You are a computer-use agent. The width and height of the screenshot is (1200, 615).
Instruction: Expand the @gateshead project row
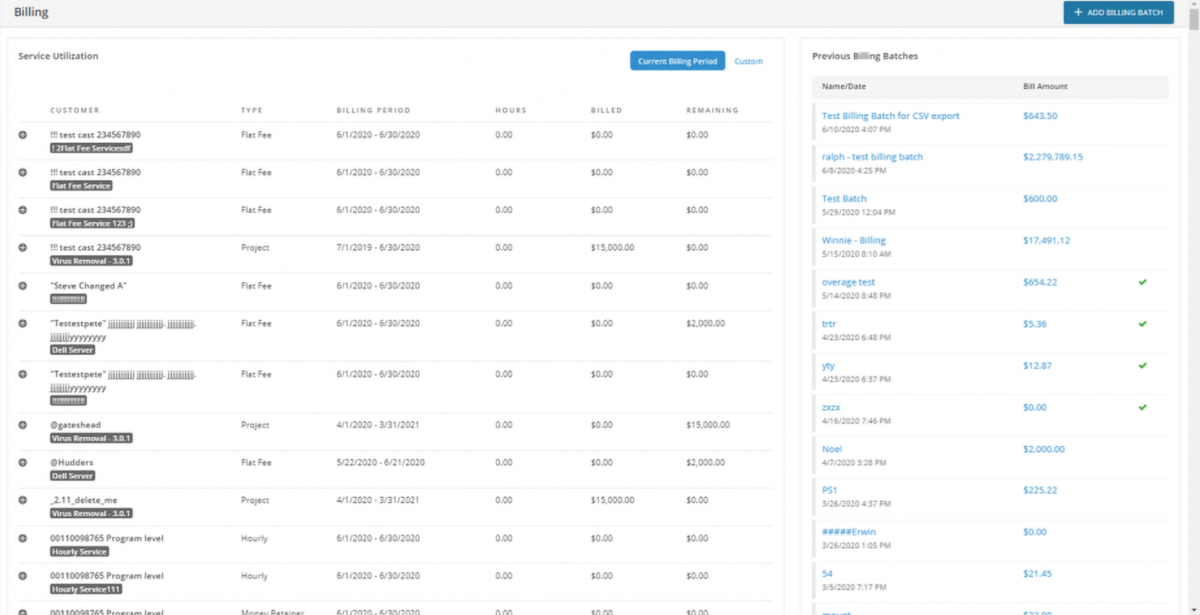pos(23,425)
